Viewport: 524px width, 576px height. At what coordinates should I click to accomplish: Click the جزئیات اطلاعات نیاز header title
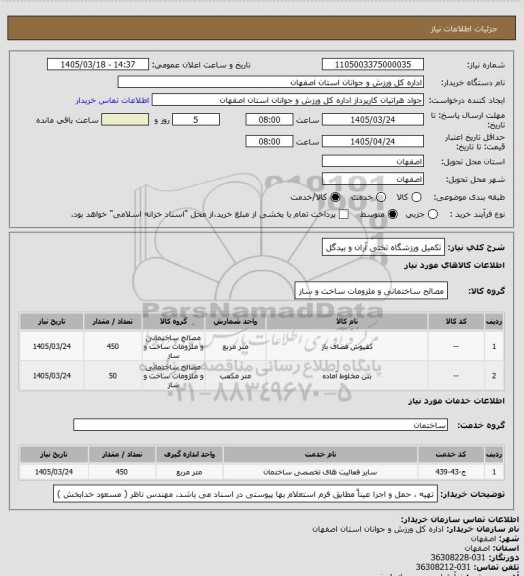tap(464, 29)
